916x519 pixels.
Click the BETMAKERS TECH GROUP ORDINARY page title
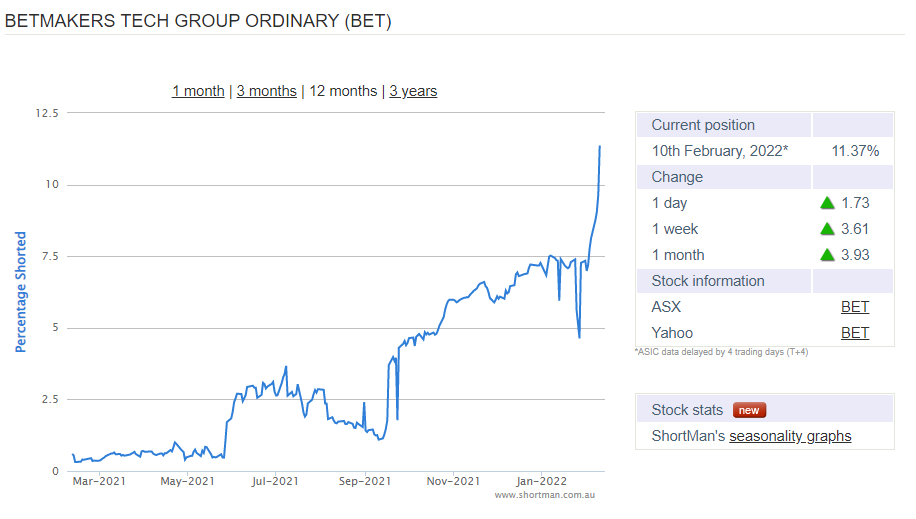click(198, 20)
